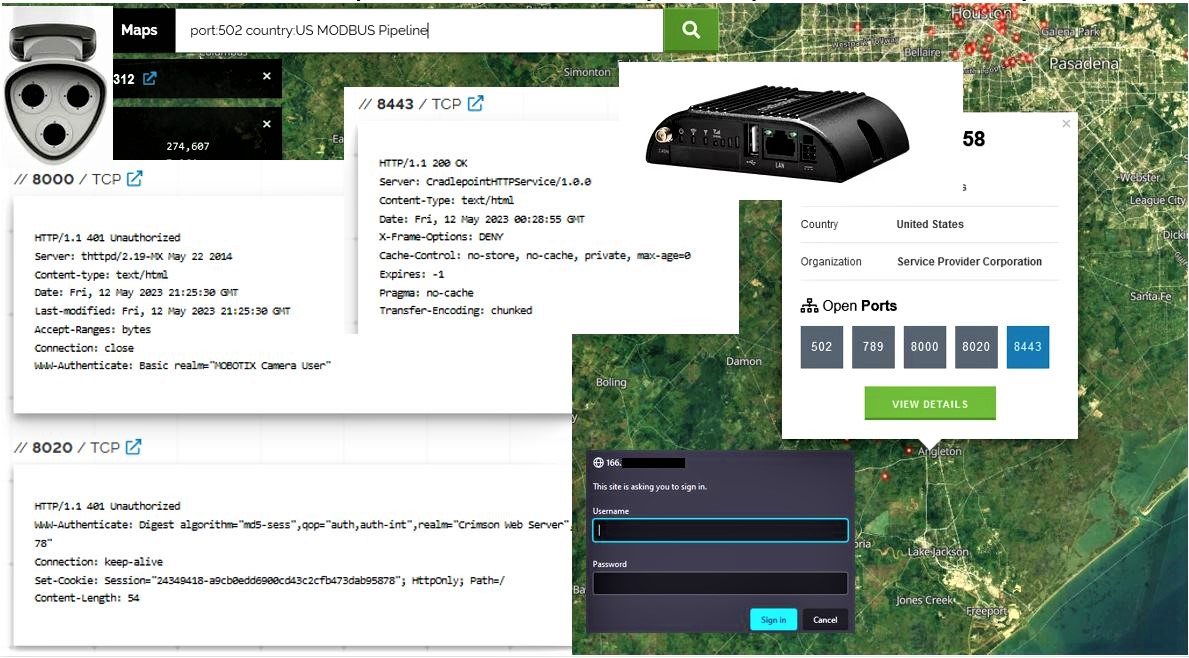Focus the search query input field
Image resolution: width=1189 pixels, height=658 pixels.
point(419,30)
